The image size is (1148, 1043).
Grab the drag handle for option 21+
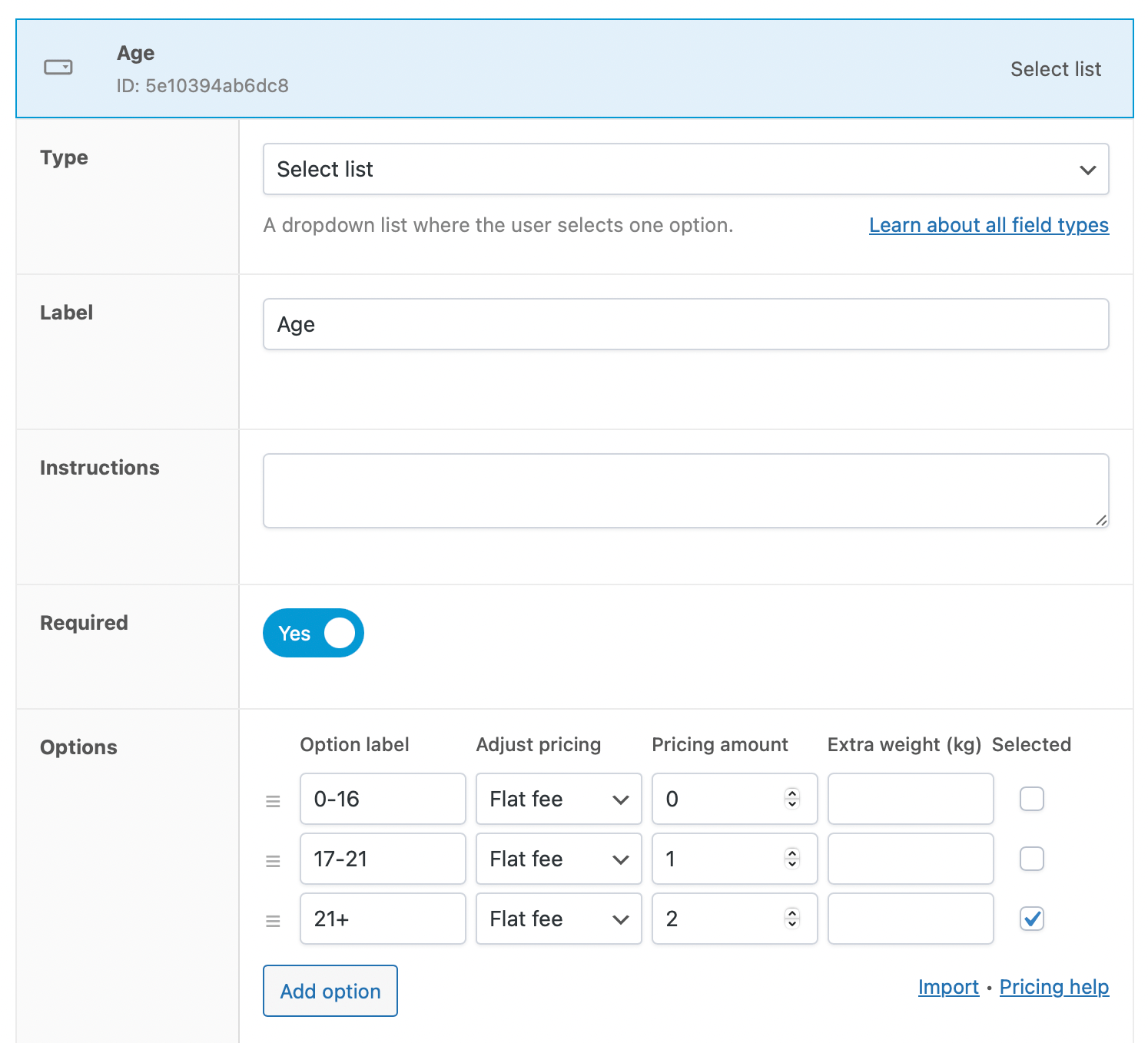coord(273,919)
